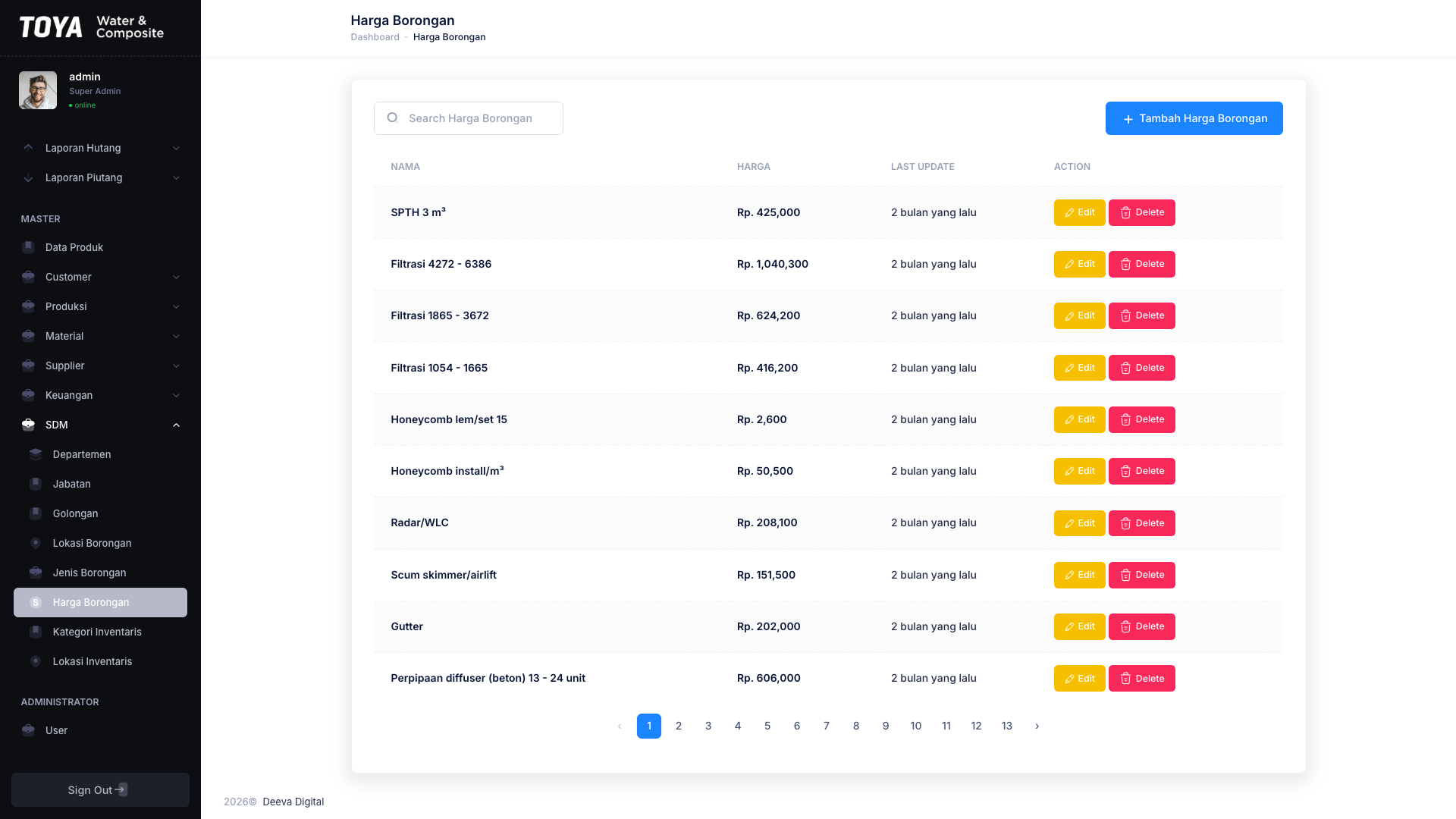The image size is (1456, 819).
Task: Click the Data Produk sidebar icon
Action: 28,247
